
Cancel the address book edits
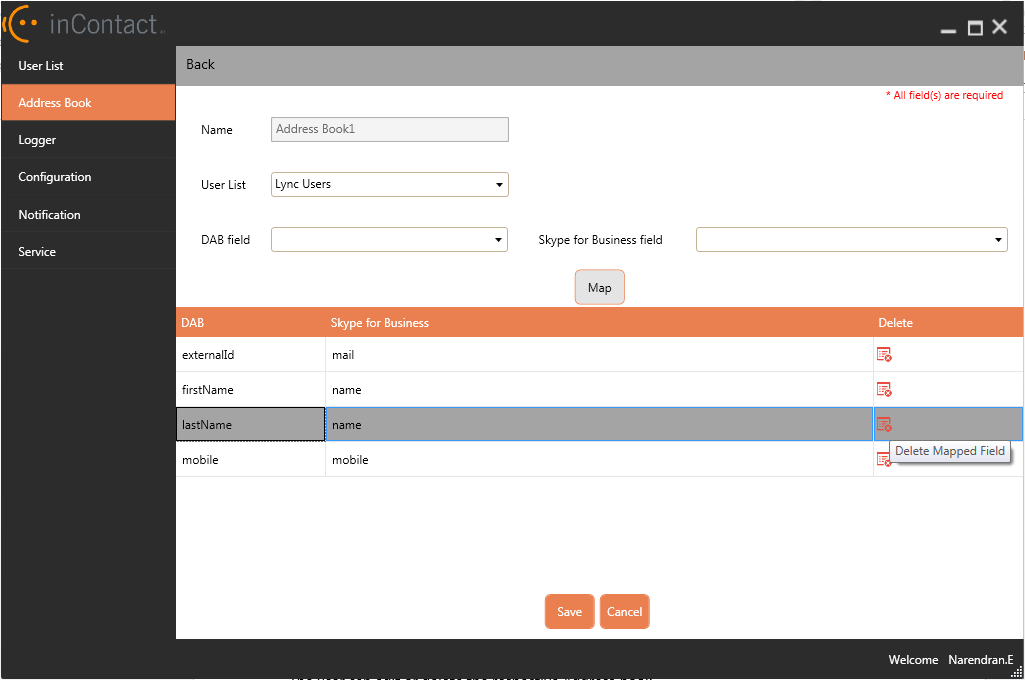(x=624, y=611)
